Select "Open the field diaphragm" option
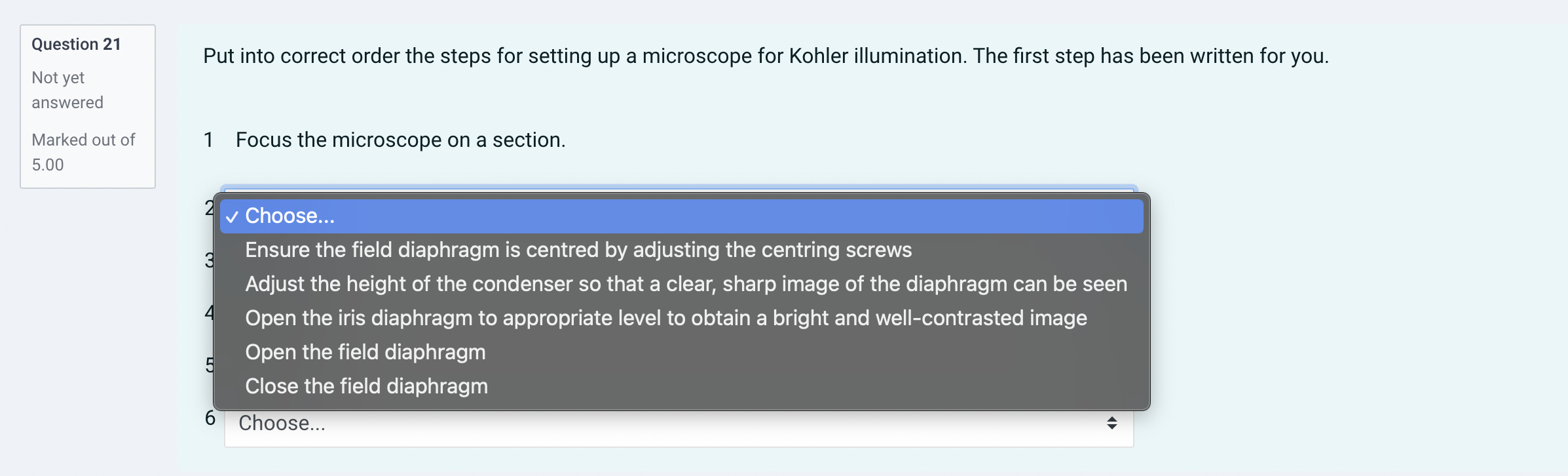1568x476 pixels. [365, 352]
